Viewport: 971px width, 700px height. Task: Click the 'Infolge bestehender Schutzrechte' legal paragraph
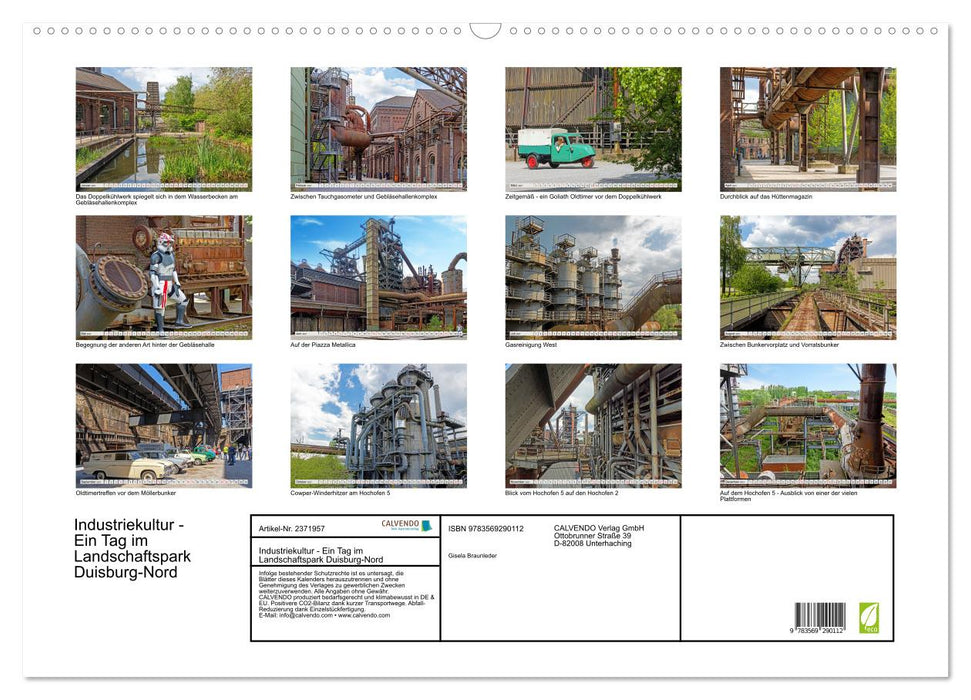click(x=346, y=594)
